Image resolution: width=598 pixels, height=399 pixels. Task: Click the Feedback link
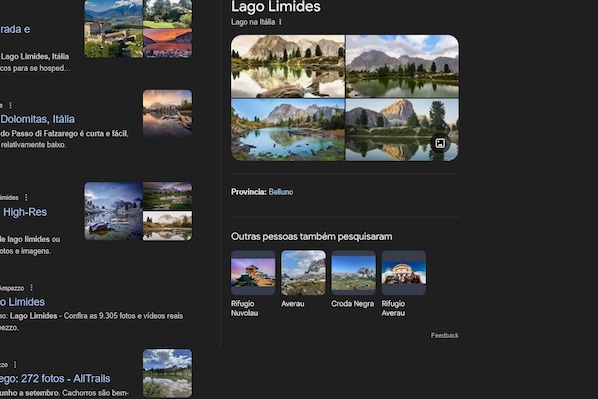click(x=445, y=335)
